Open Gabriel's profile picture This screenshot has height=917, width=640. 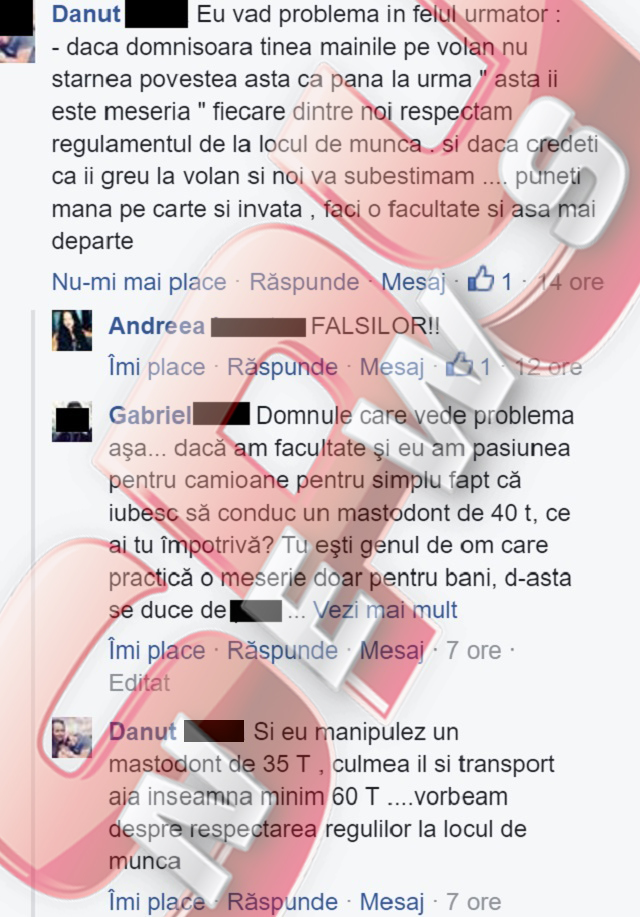(x=72, y=421)
